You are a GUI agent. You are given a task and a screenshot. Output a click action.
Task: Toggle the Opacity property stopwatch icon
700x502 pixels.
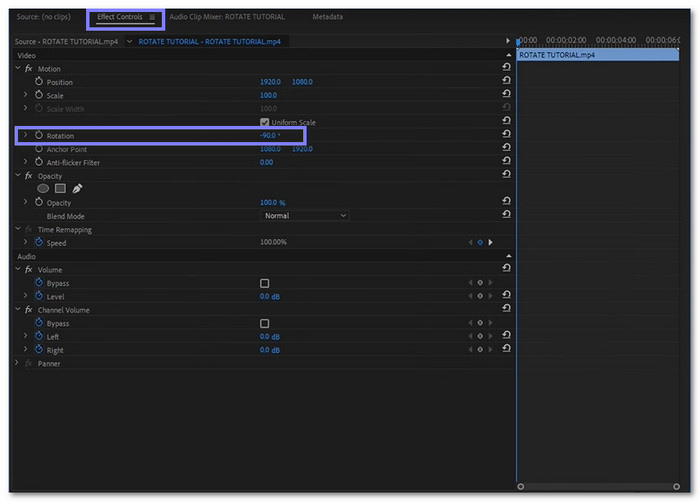point(39,202)
